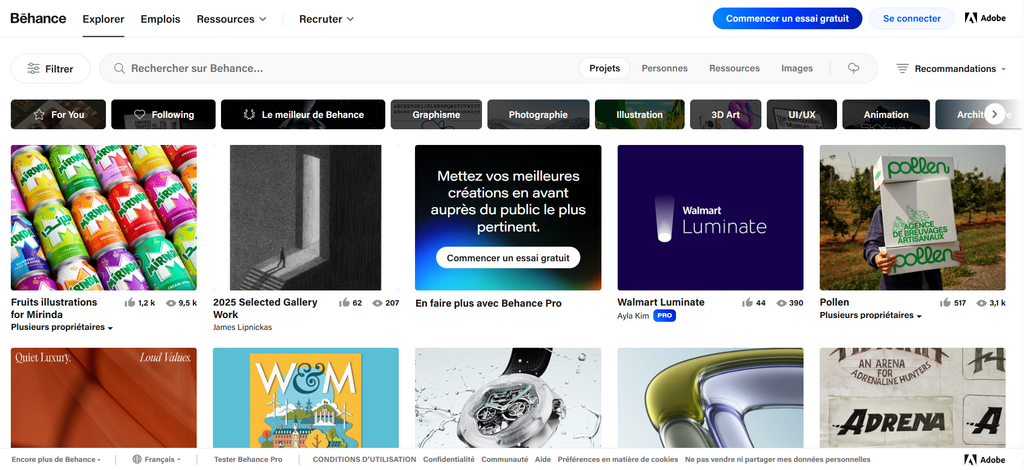Open the Français language selector
1024x470 pixels.
click(157, 460)
